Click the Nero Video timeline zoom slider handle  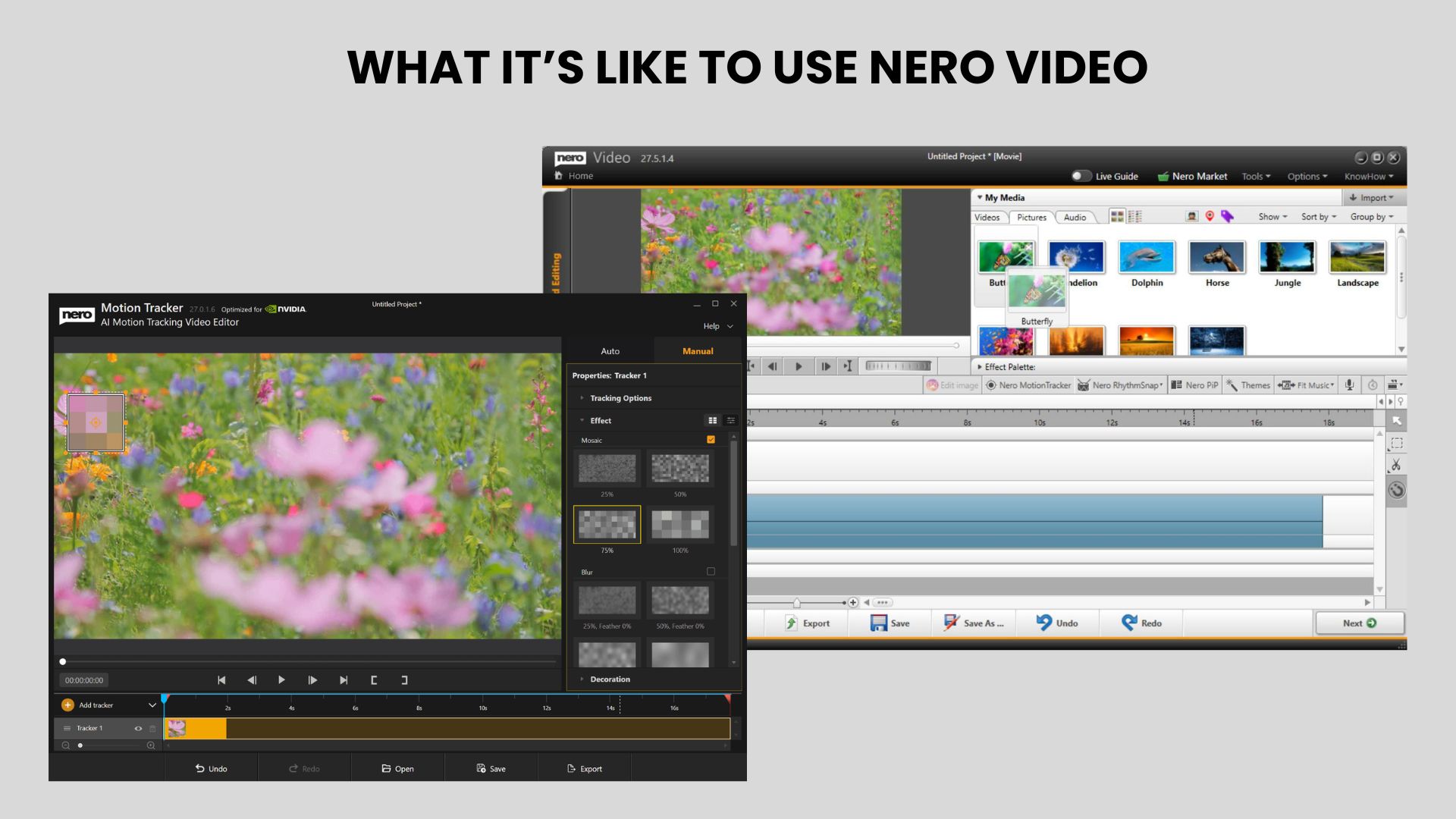point(796,603)
